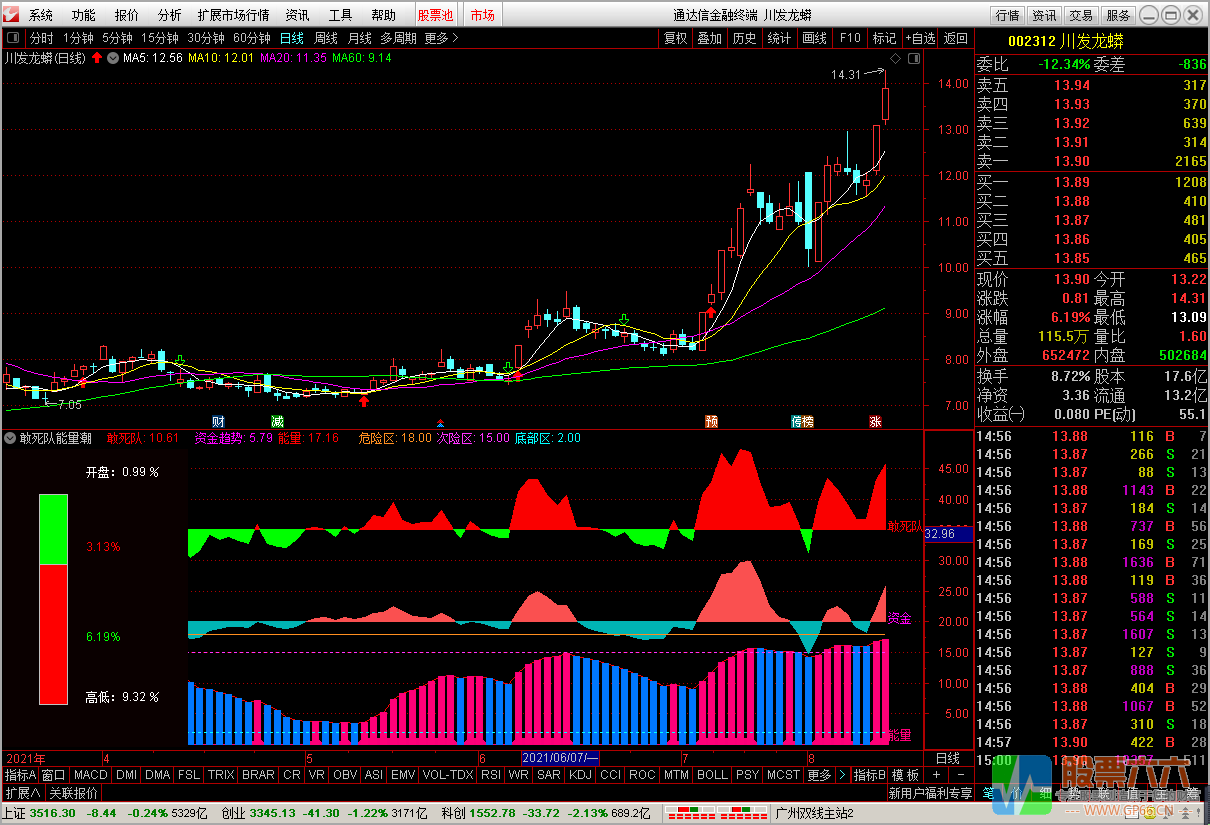Screen dimensions: 1210x825
Task: Click the F10 button
Action: 850,39
